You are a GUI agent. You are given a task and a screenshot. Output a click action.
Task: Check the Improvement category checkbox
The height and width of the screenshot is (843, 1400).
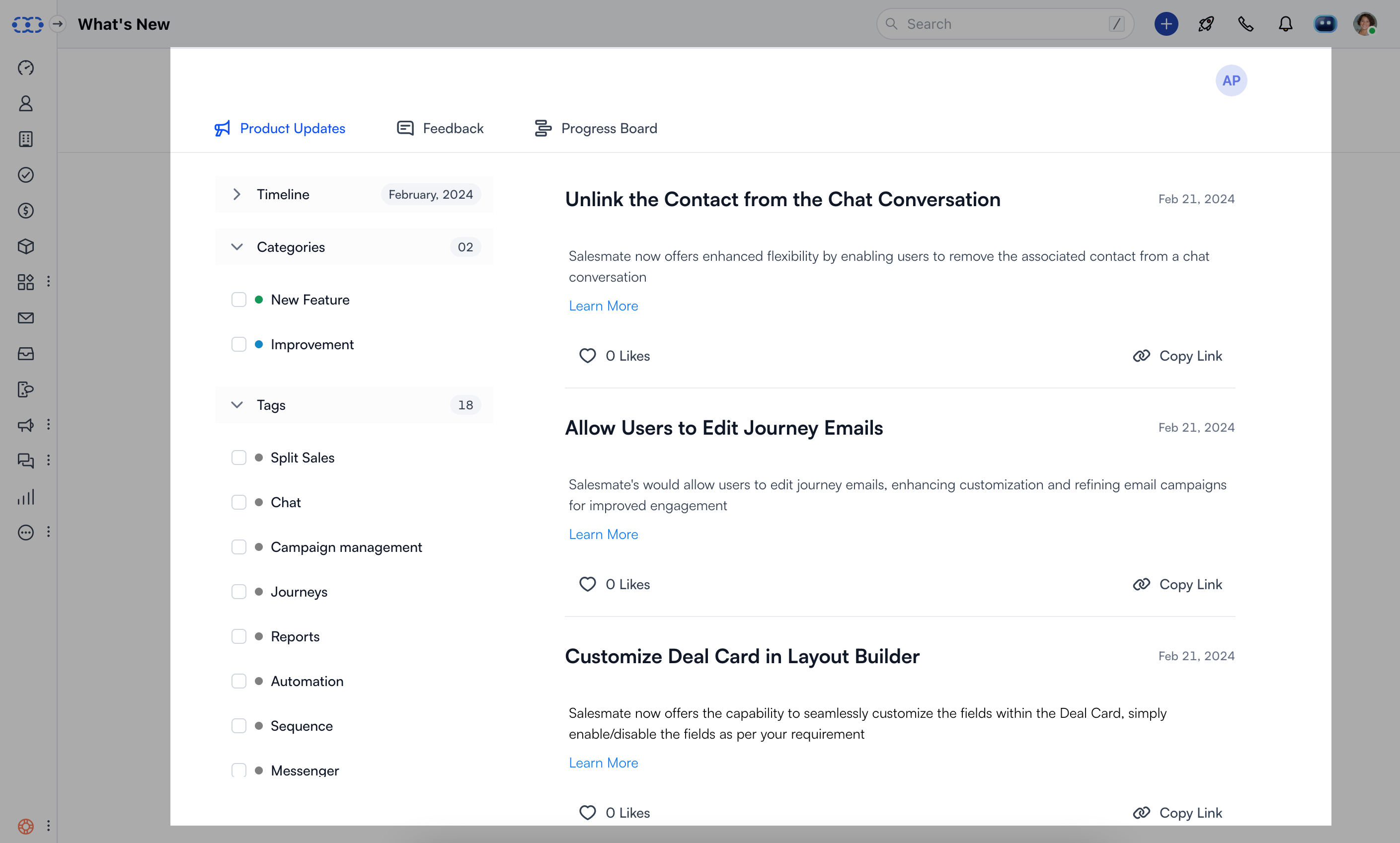pos(238,344)
